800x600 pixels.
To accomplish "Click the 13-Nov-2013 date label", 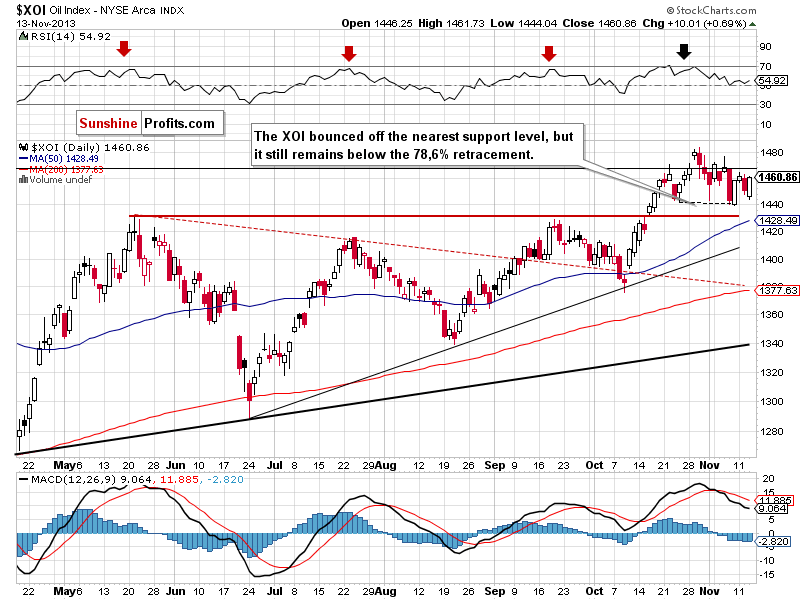I will pyautogui.click(x=46, y=23).
